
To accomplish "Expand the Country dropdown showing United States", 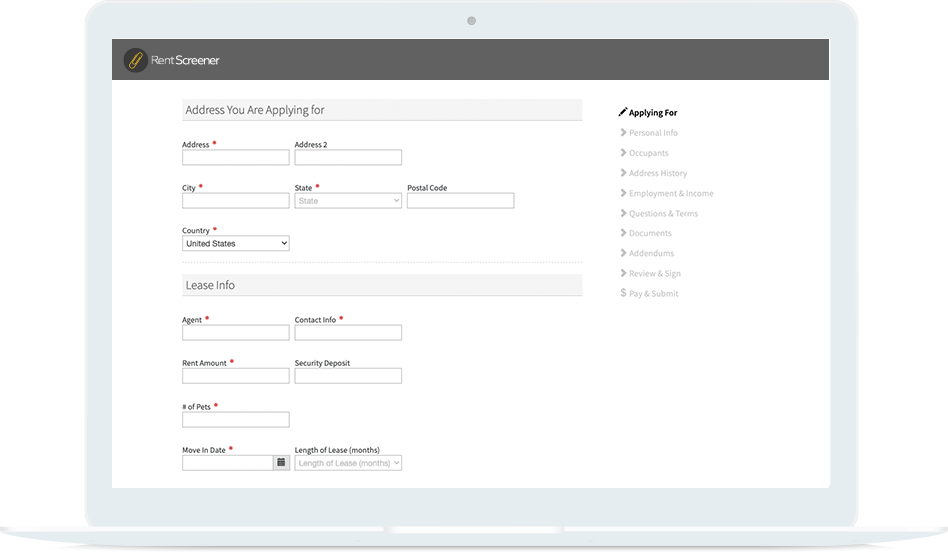I will [236, 243].
